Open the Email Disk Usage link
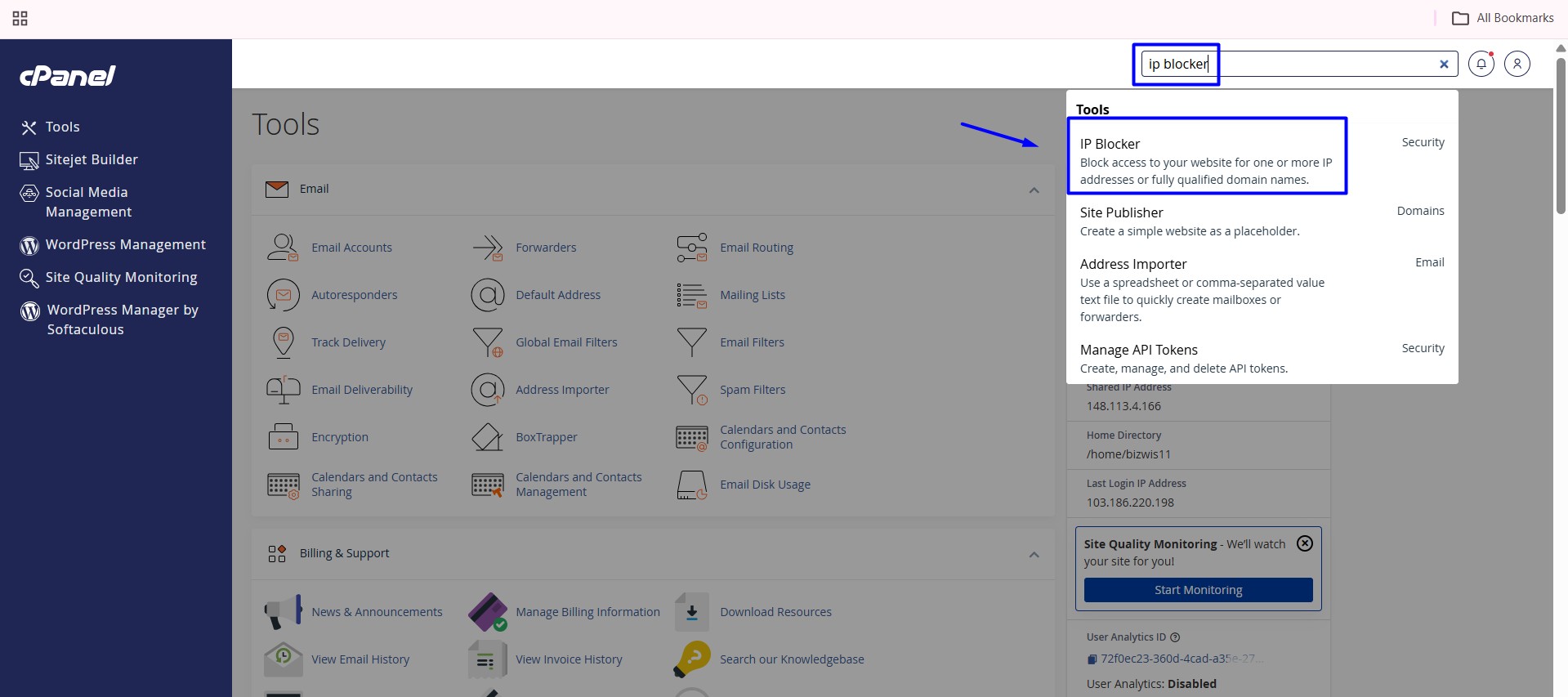Viewport: 1568px width, 697px height. coord(765,485)
